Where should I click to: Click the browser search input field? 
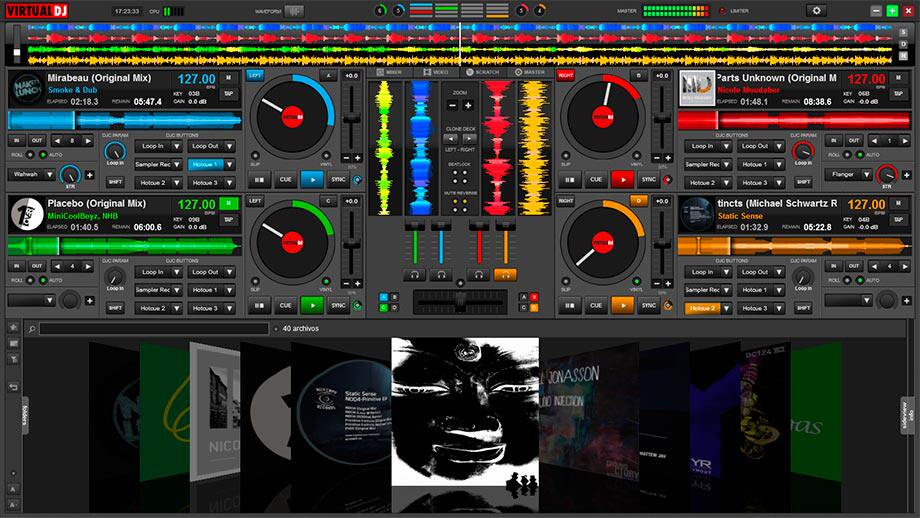[154, 329]
